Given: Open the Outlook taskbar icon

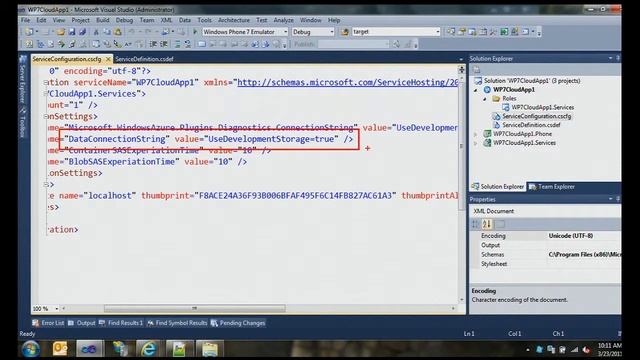Looking at the screenshot, I should pyautogui.click(x=60, y=349).
